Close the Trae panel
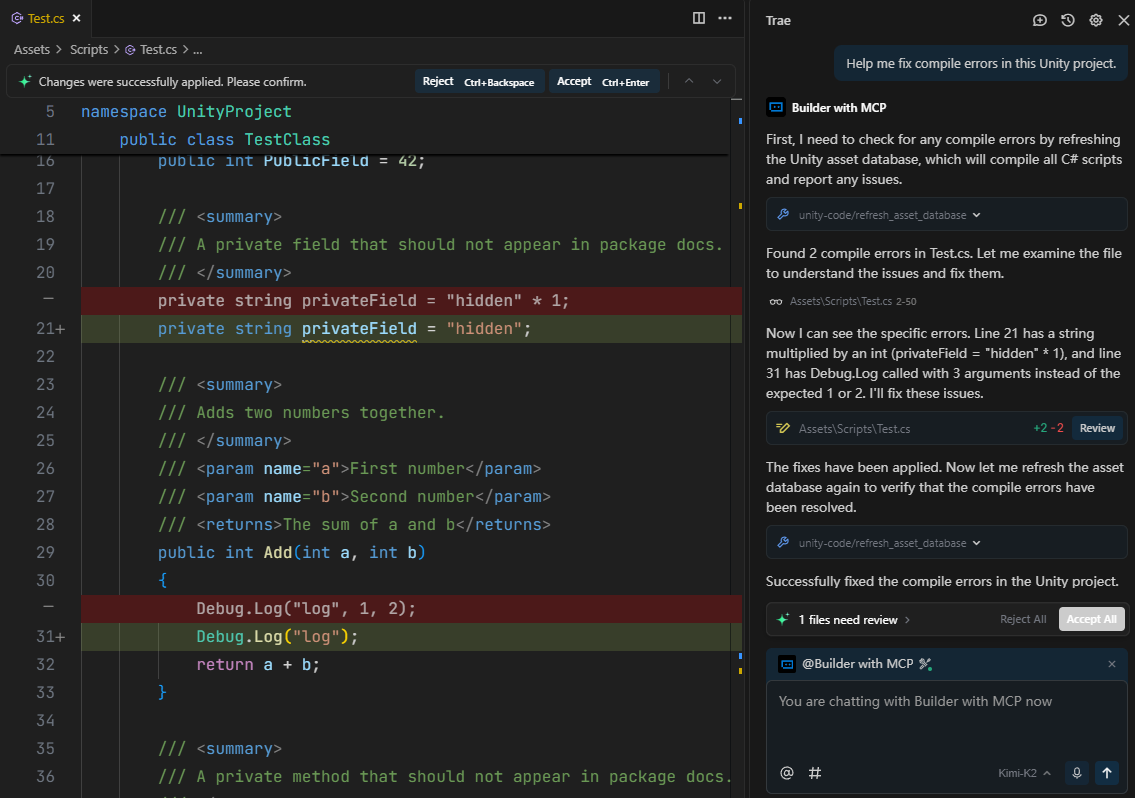Image resolution: width=1135 pixels, height=798 pixels. (x=1123, y=20)
